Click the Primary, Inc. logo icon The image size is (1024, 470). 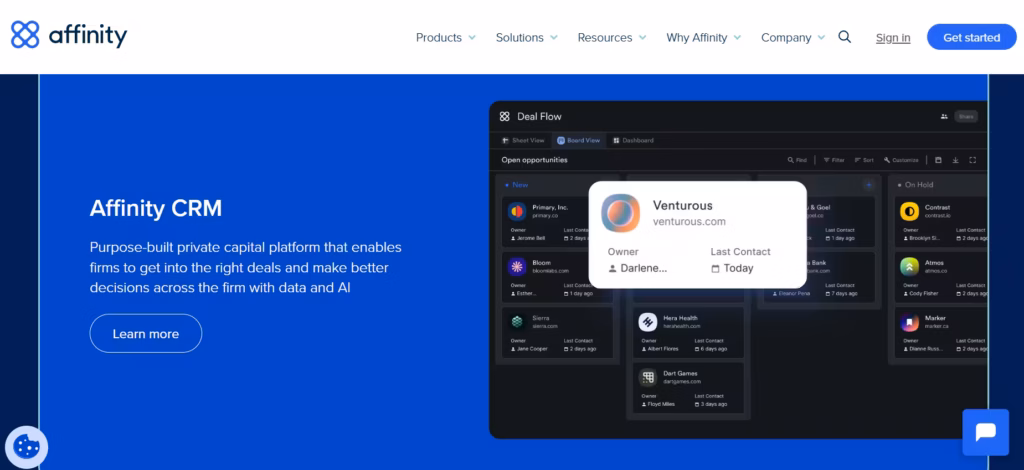517,212
